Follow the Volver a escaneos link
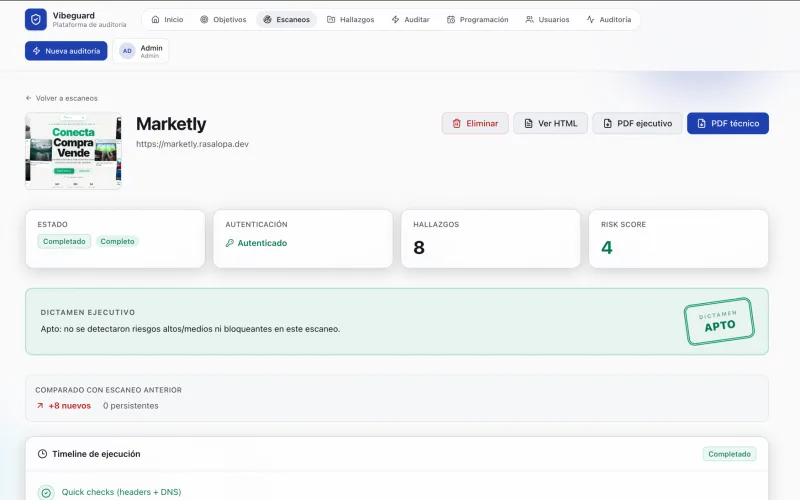800x500 pixels. pyautogui.click(x=62, y=98)
